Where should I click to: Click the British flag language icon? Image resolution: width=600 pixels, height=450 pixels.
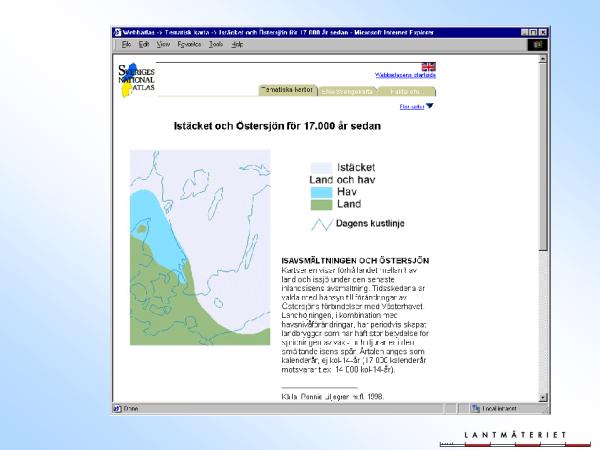(428, 67)
